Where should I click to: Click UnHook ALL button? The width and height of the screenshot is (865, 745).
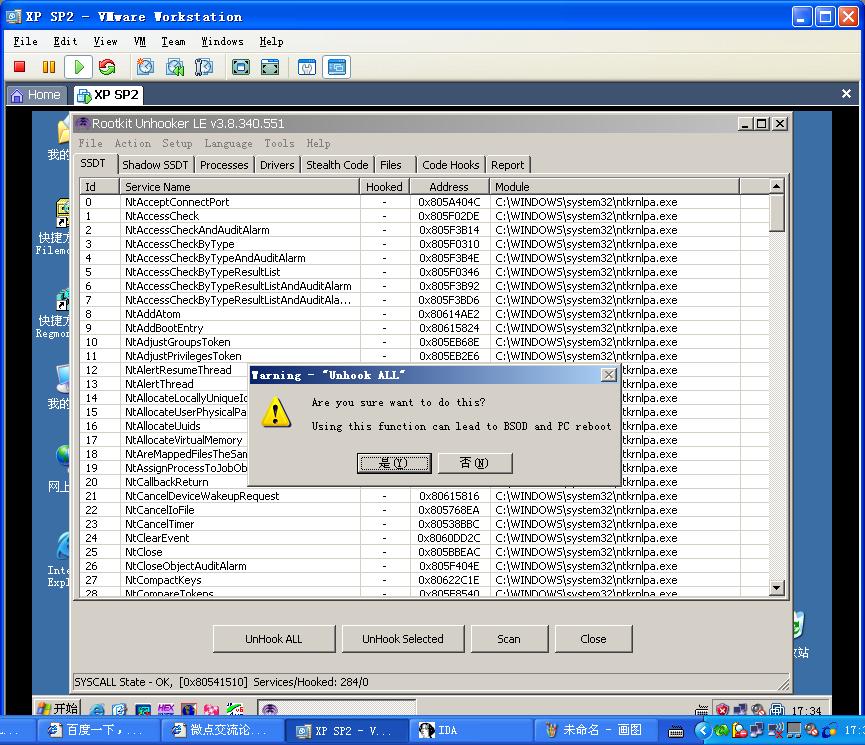point(274,639)
